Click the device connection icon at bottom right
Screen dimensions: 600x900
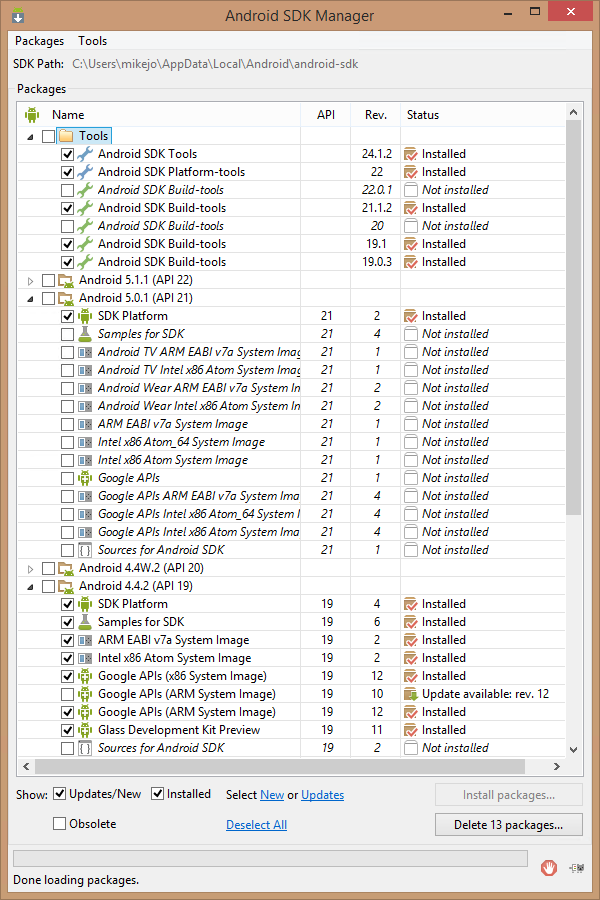[576, 868]
